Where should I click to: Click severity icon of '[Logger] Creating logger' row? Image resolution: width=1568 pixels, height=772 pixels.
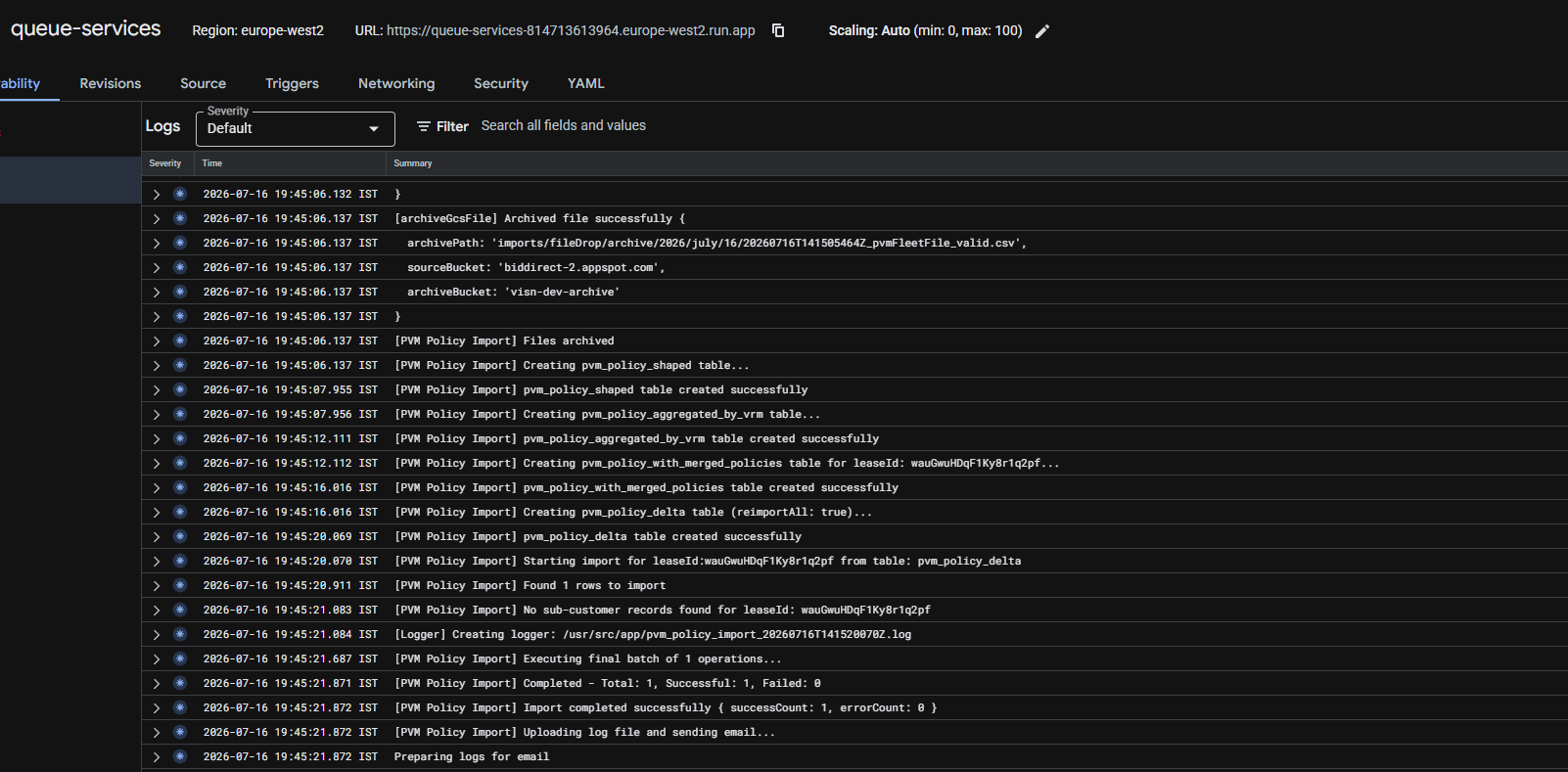pyautogui.click(x=180, y=634)
